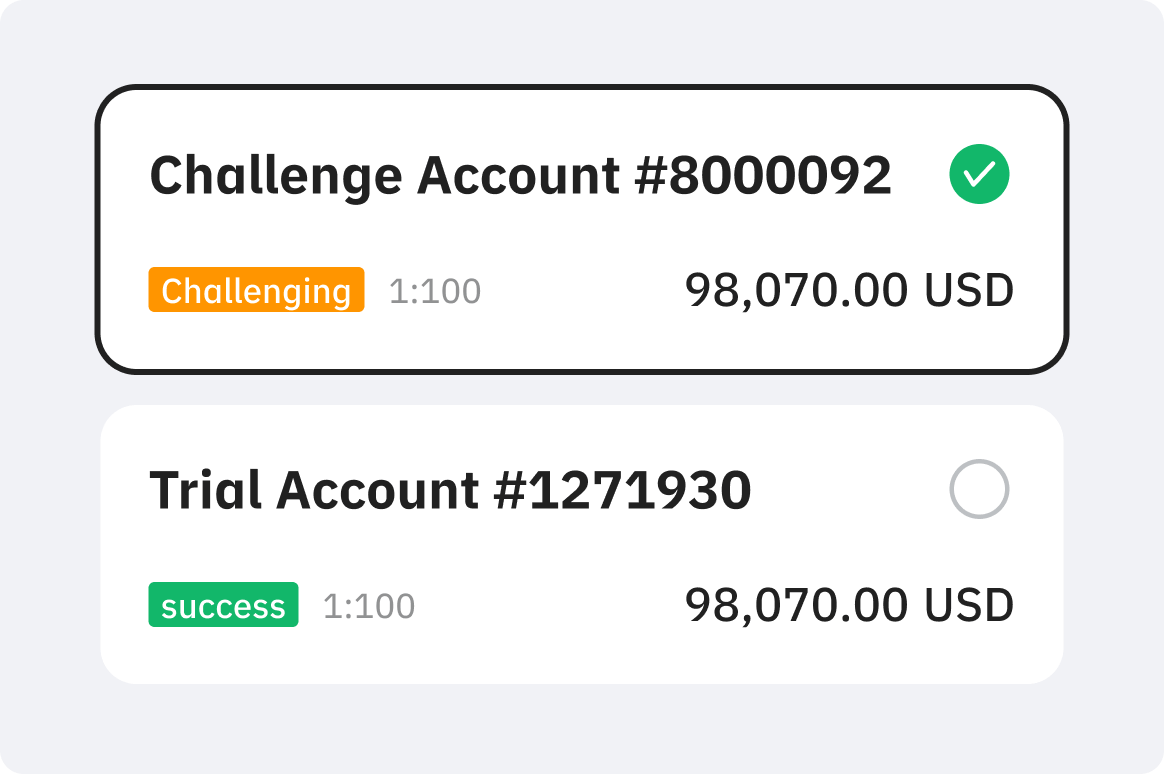The image size is (1164, 774).
Task: Click the word "Challenge" in the first card title
Action: pos(276,177)
